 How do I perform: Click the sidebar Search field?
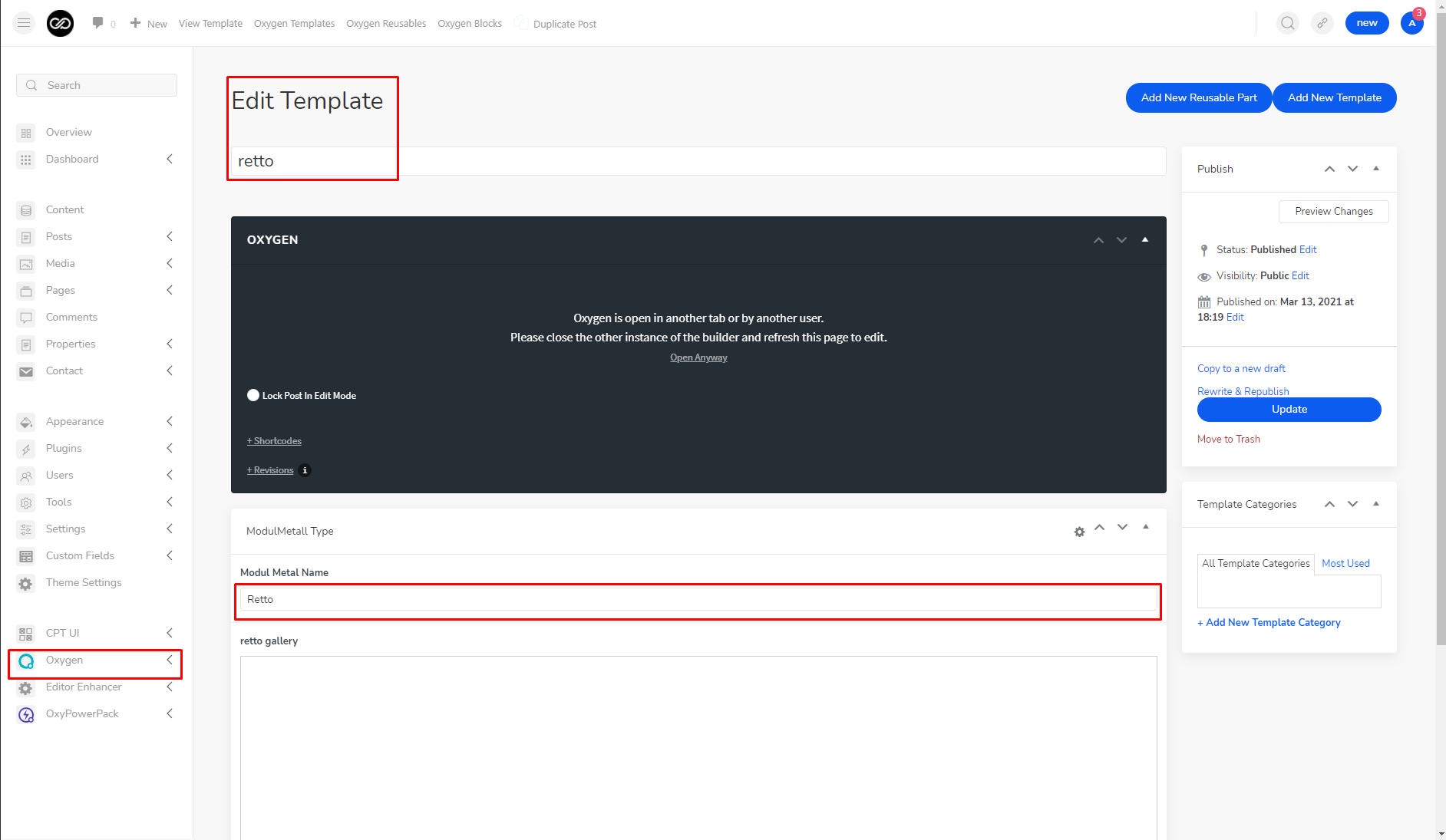tap(97, 85)
